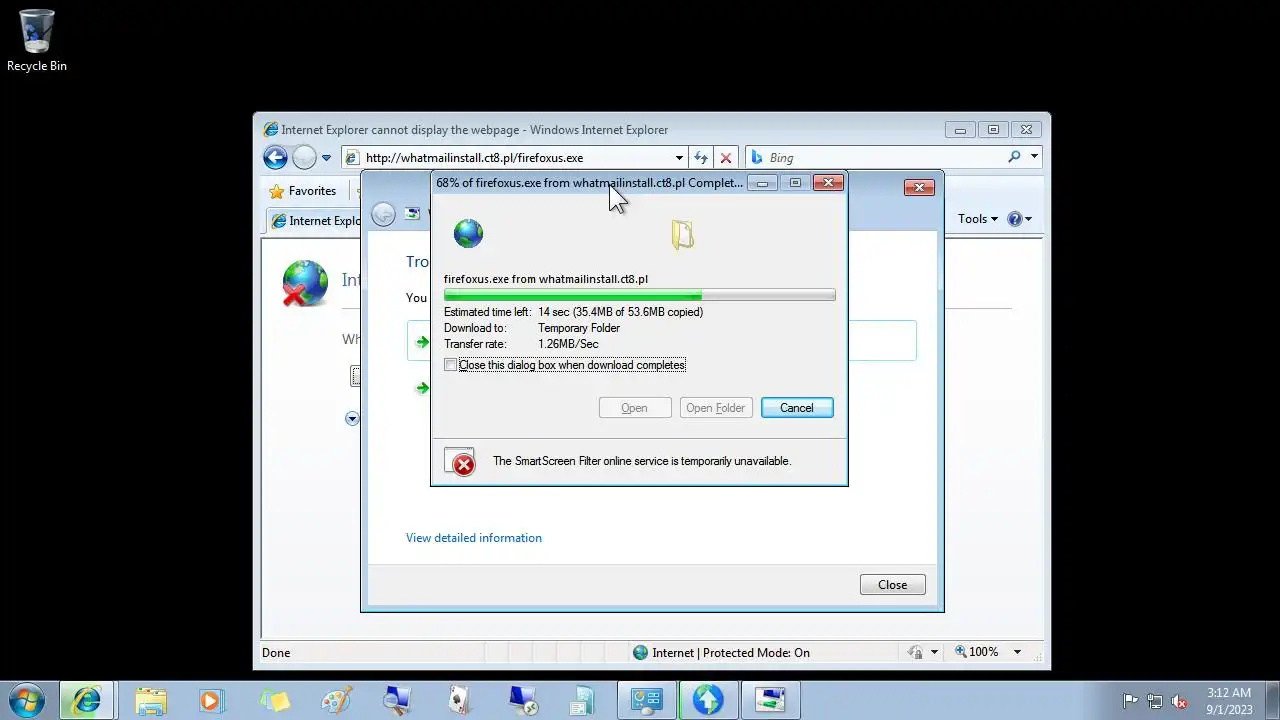
Task: Expand the round chevron on the error page
Action: point(352,418)
